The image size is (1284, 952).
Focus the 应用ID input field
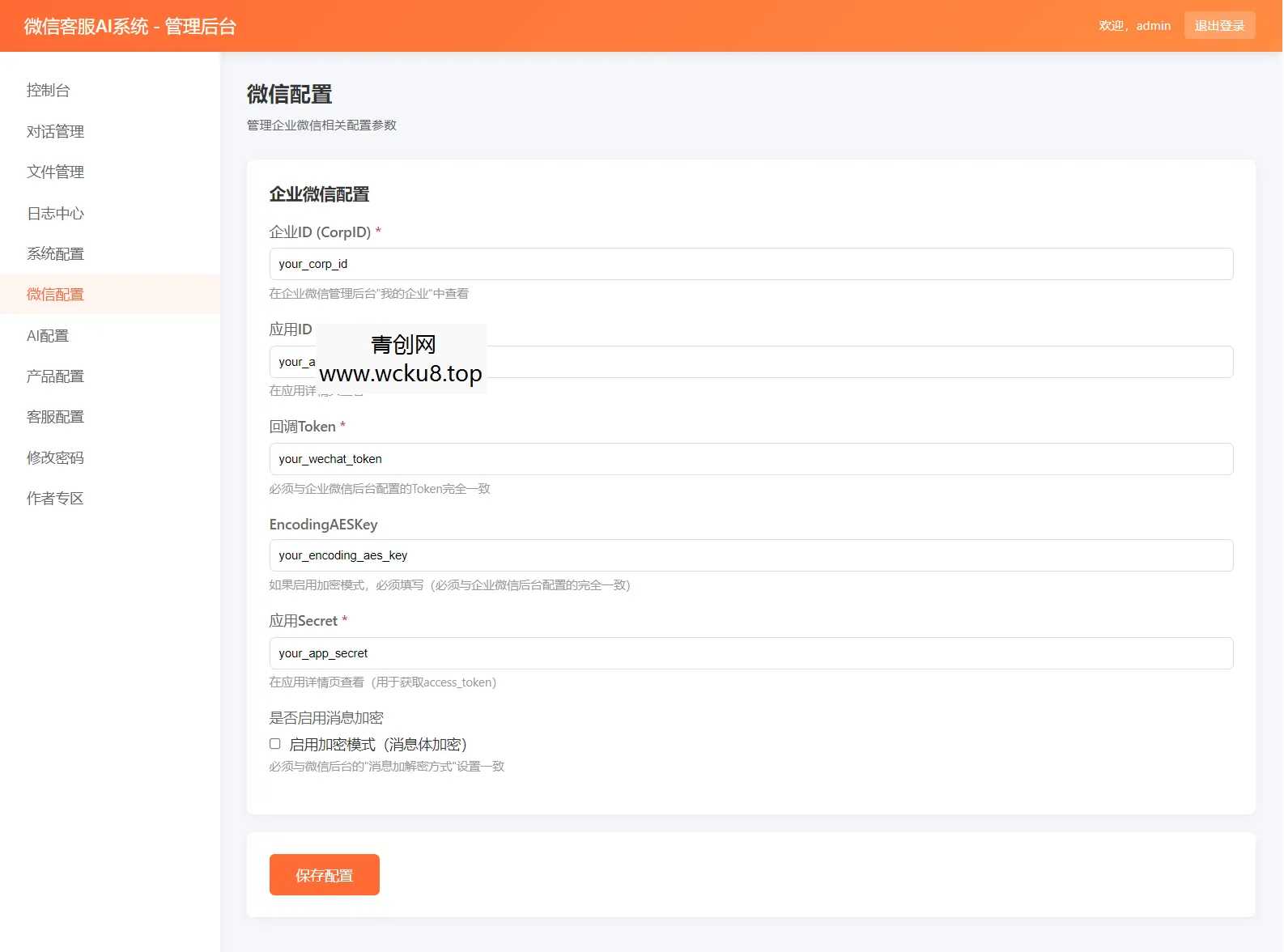click(750, 362)
